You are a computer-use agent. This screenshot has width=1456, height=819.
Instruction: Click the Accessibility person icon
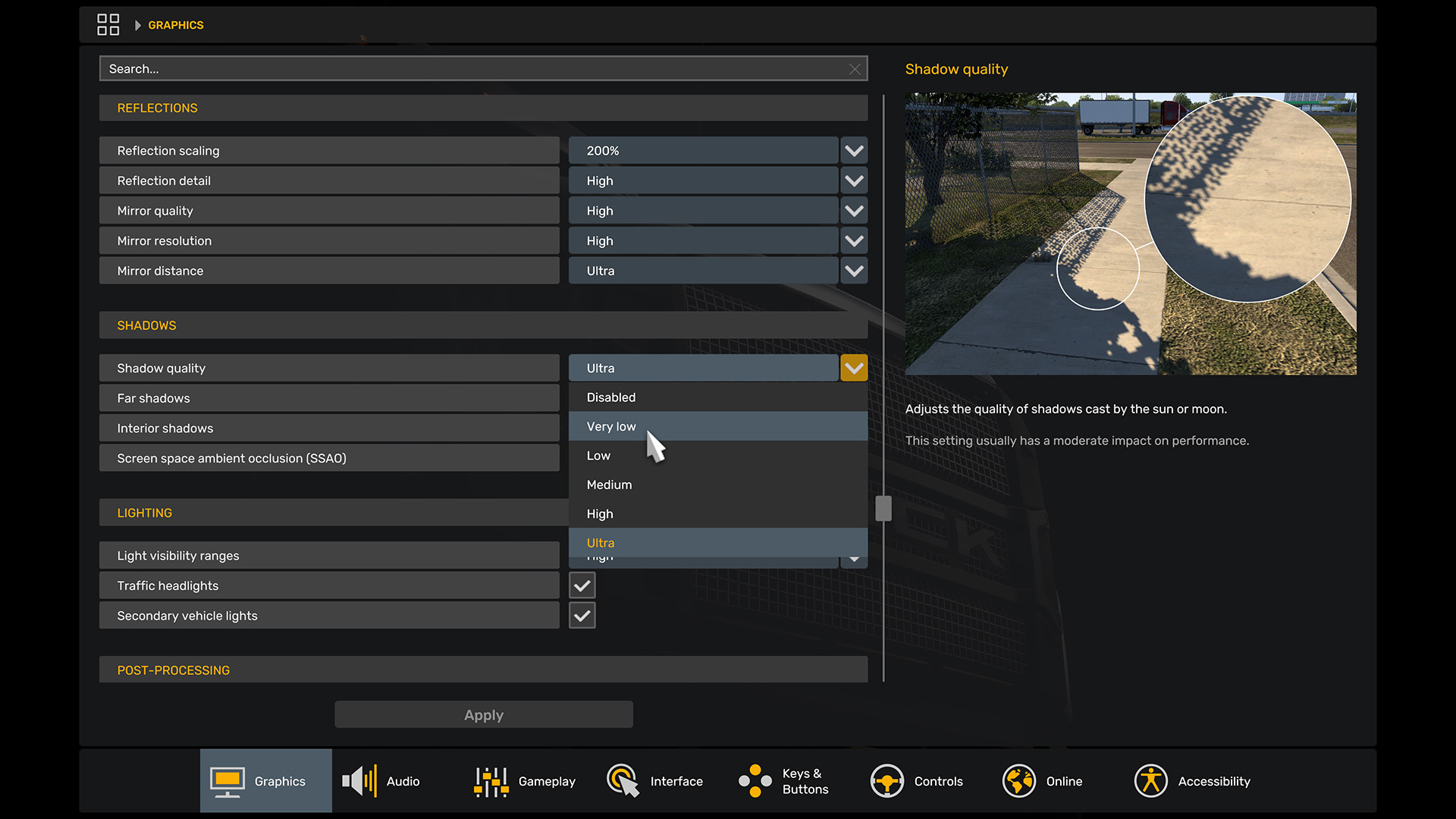click(1150, 781)
